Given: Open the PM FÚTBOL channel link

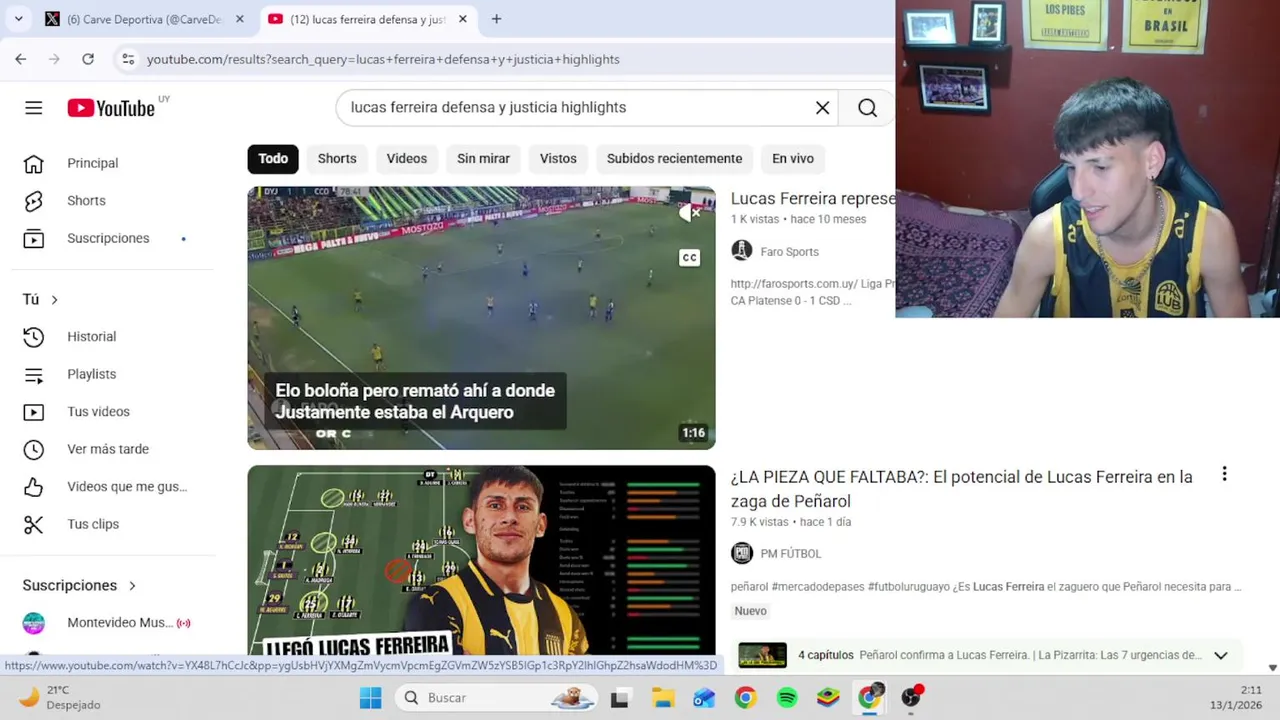Looking at the screenshot, I should pyautogui.click(x=790, y=554).
